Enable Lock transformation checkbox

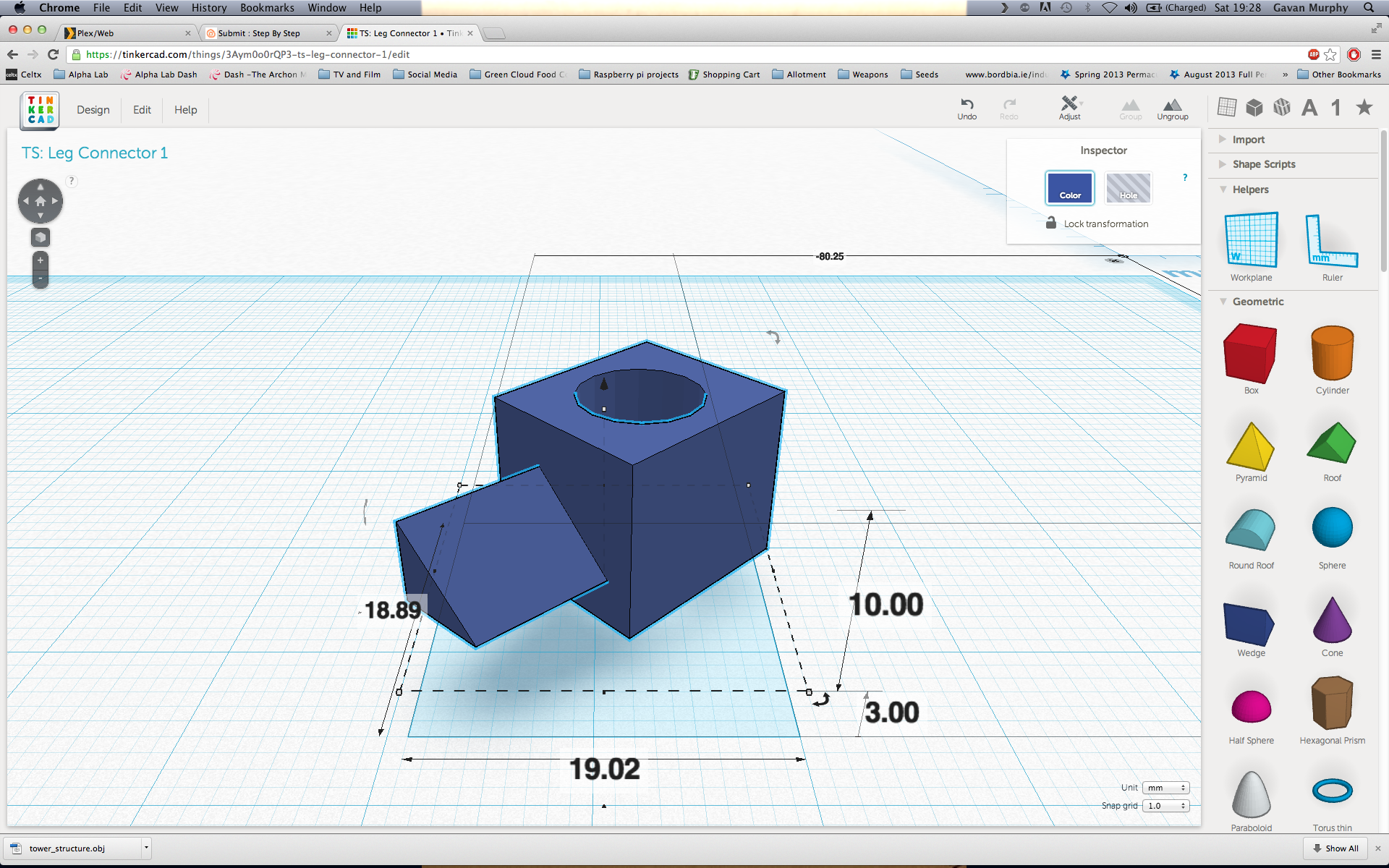click(1050, 222)
